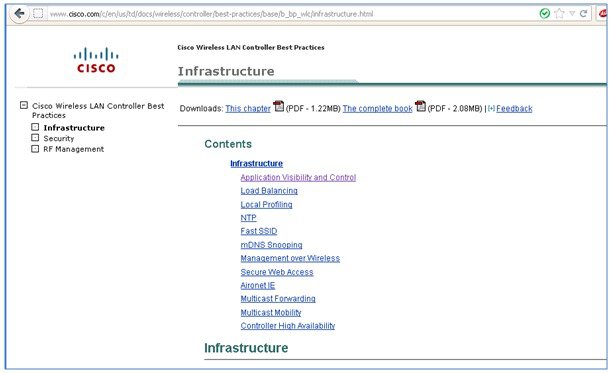Viewport: 611px width, 373px height.
Task: Open Load Balancing link
Action: [269, 191]
